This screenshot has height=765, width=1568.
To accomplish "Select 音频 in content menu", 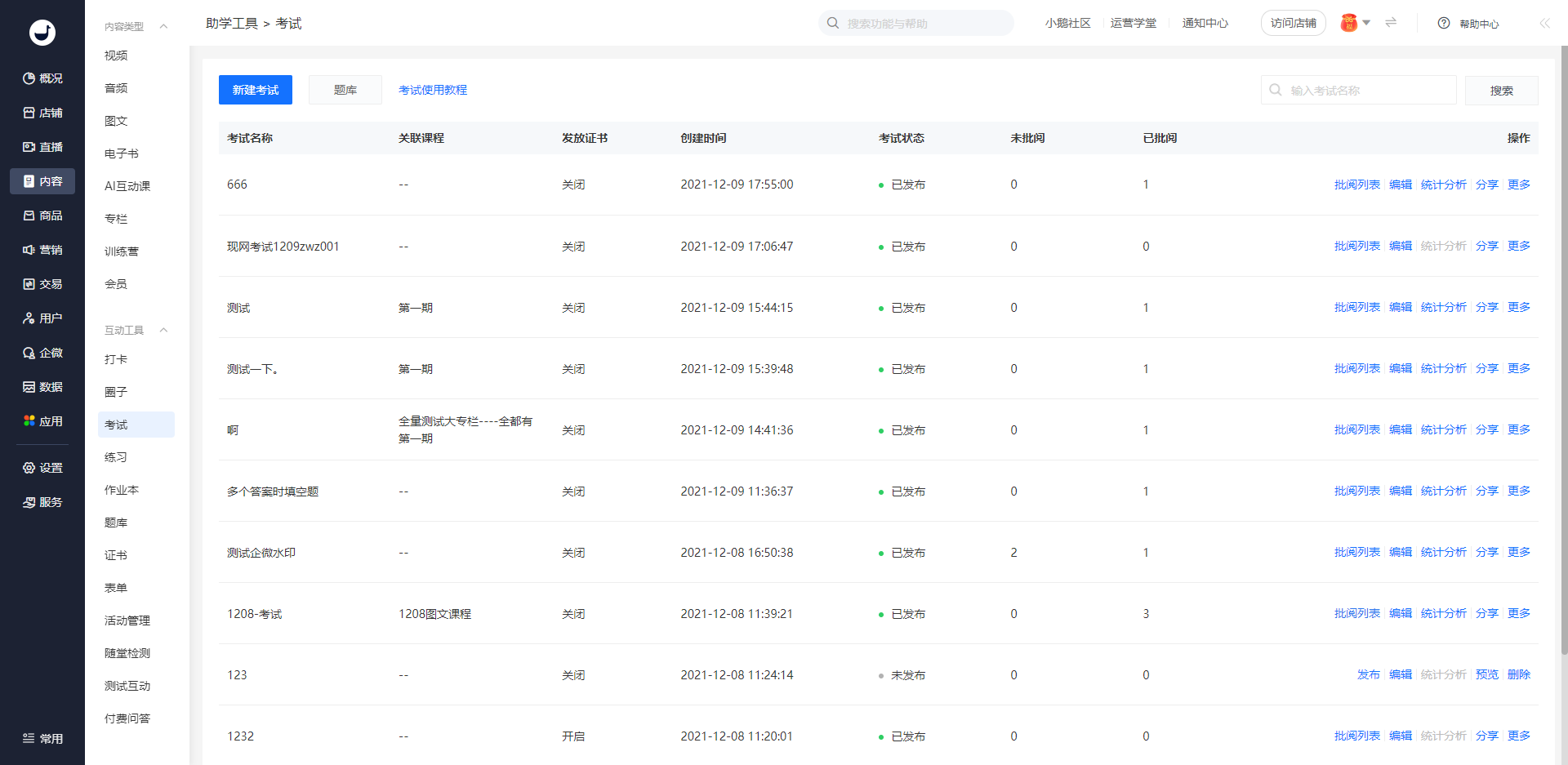I will 116,88.
